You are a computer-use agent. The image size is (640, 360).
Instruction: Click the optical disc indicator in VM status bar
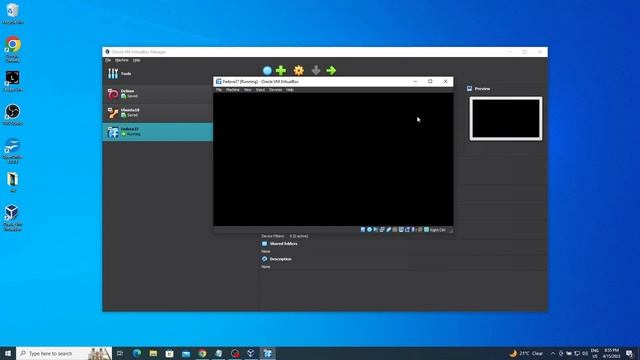click(369, 230)
